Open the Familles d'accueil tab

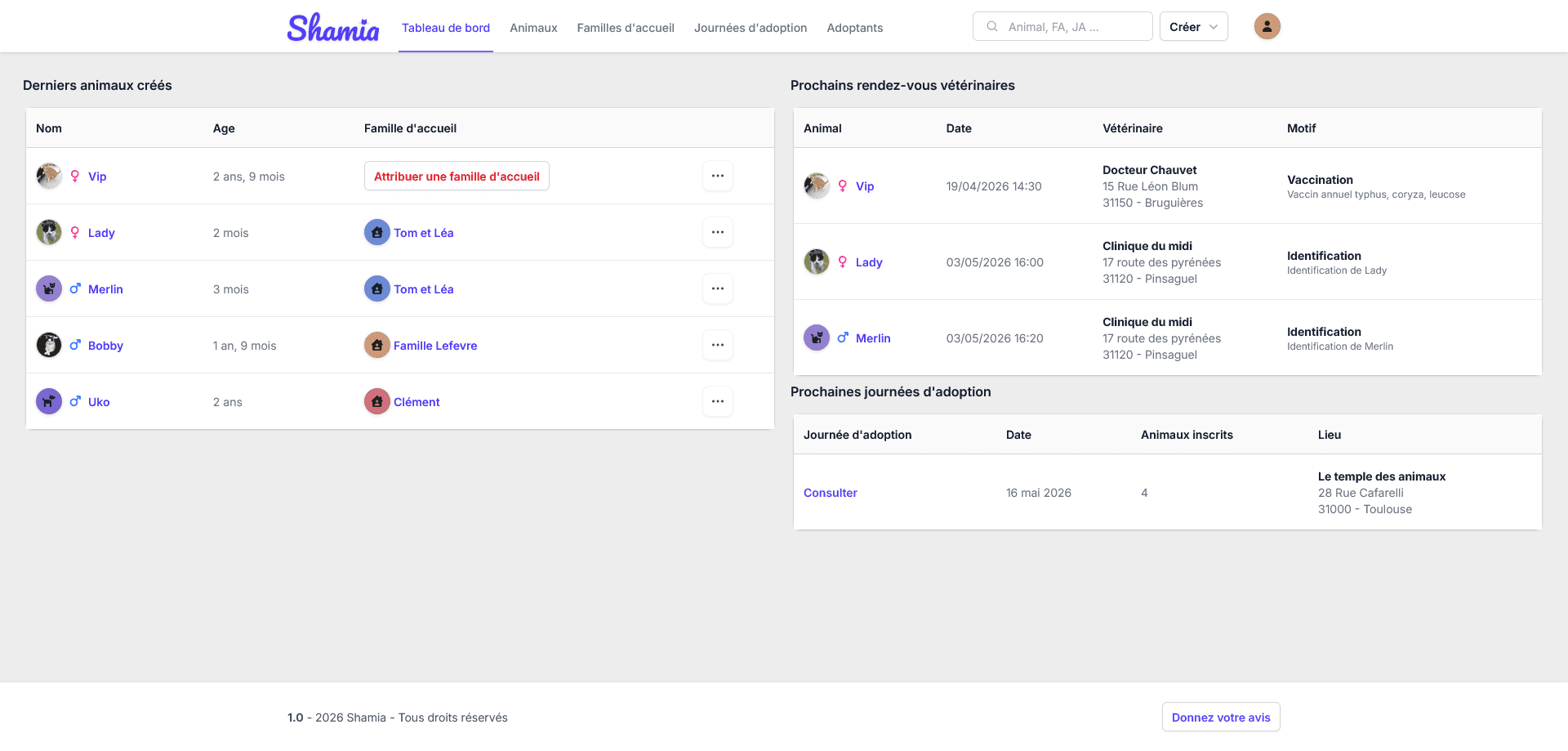(x=626, y=28)
